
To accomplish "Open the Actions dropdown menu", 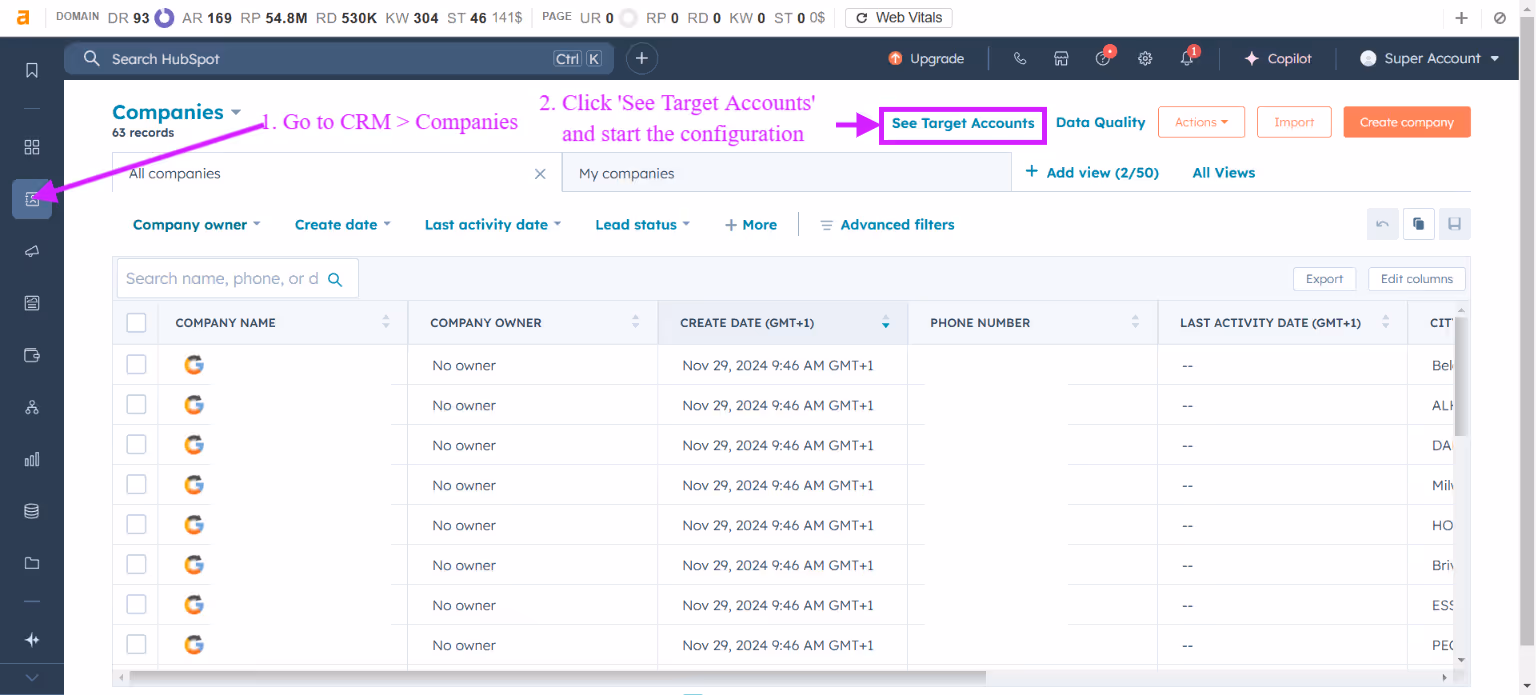I will point(1201,121).
